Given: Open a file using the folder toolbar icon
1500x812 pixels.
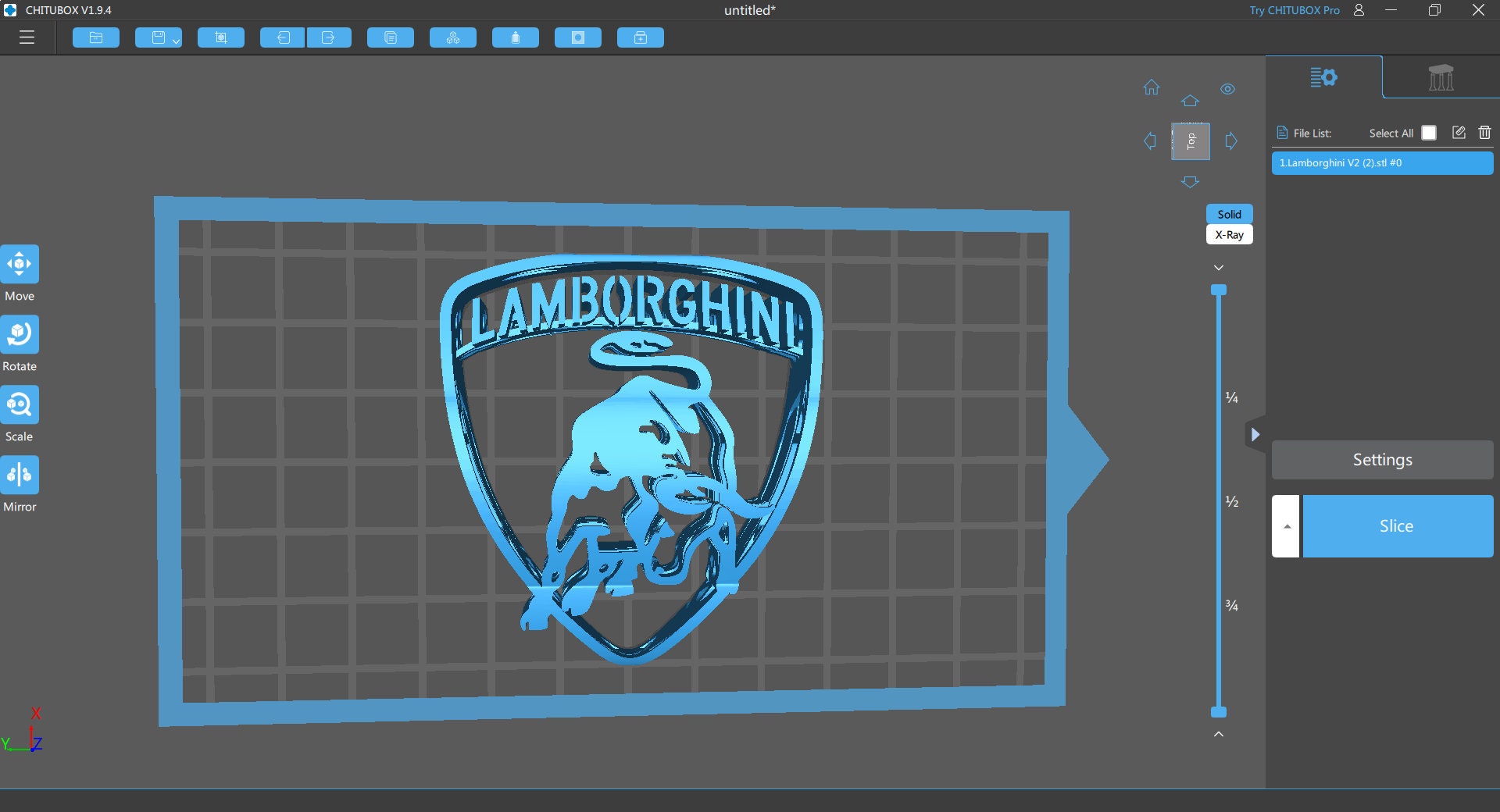Looking at the screenshot, I should (95, 37).
